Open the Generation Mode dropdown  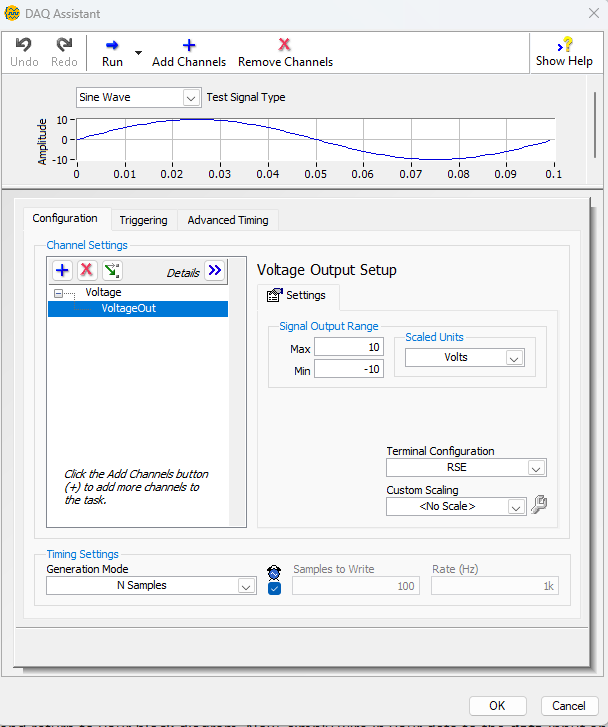click(246, 587)
